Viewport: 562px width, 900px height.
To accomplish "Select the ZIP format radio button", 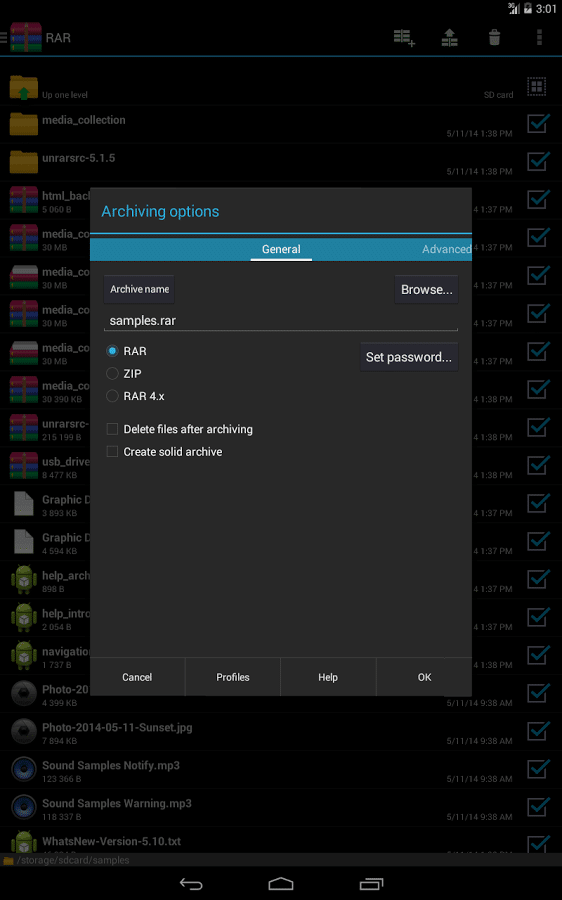I will pos(113,374).
